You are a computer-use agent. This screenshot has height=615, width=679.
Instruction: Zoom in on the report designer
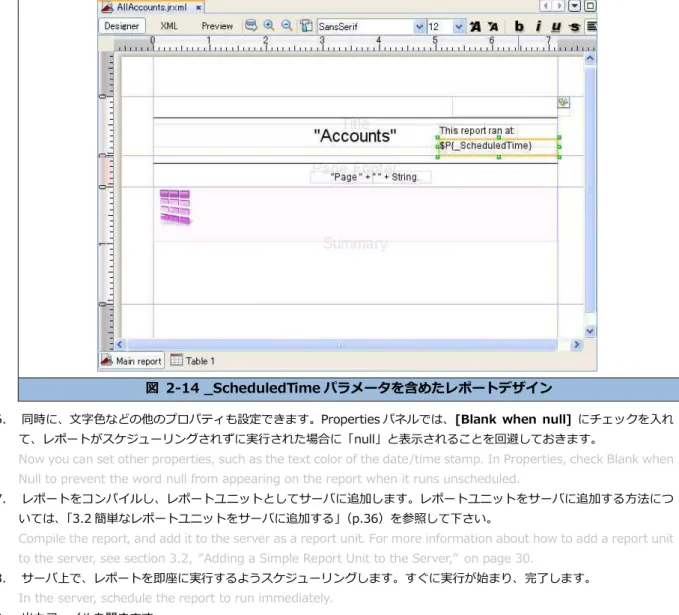tap(269, 26)
